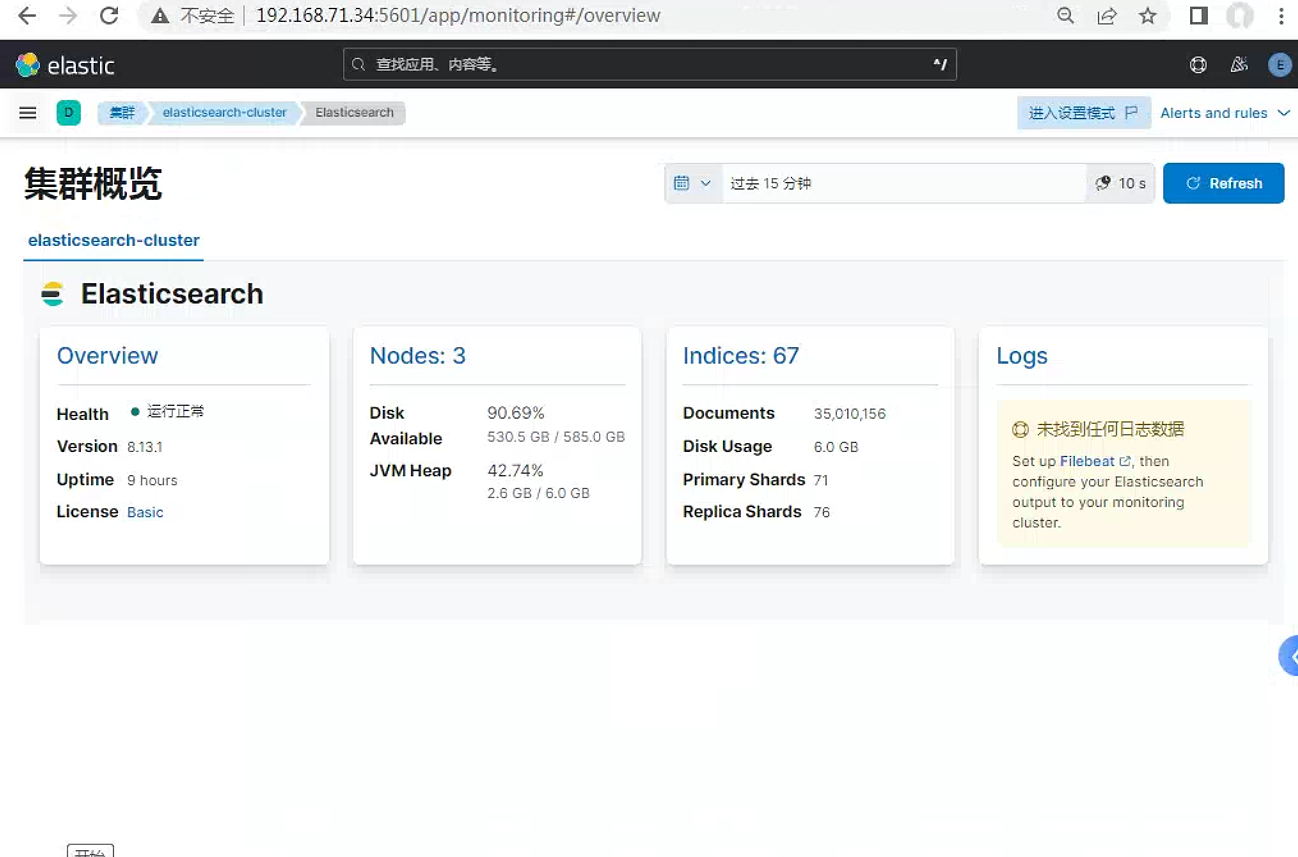
Task: Follow the Filebeat setup link
Action: click(1095, 461)
